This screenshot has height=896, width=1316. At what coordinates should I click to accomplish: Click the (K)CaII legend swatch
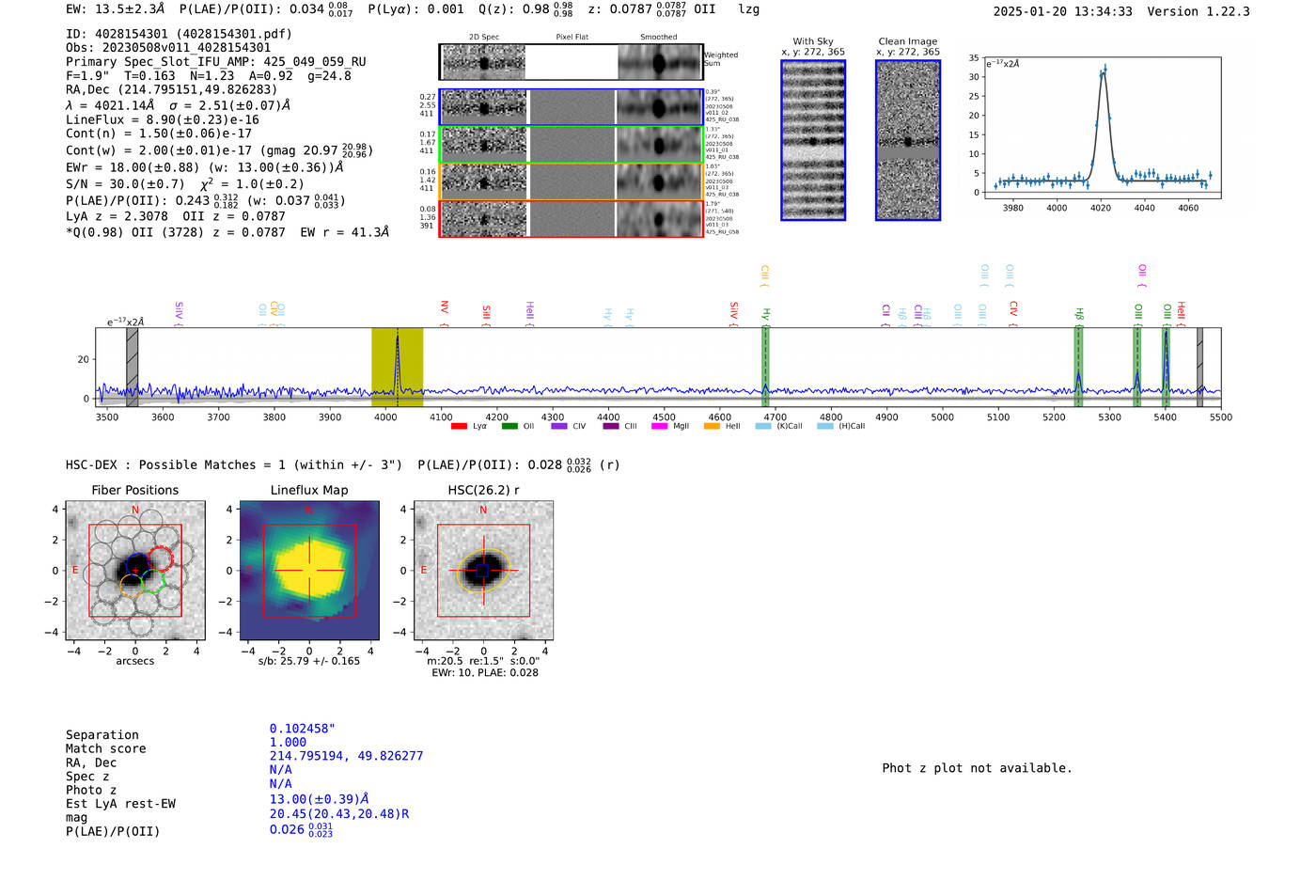tap(763, 426)
